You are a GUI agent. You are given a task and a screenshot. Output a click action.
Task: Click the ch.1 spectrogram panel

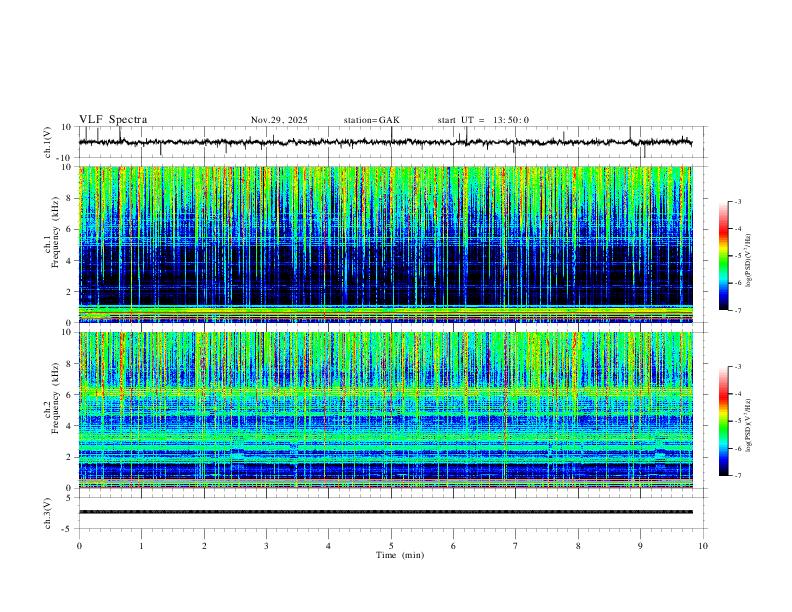click(385, 244)
